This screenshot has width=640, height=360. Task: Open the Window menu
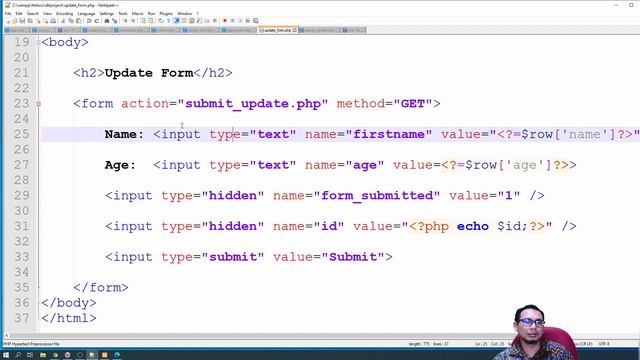184,13
